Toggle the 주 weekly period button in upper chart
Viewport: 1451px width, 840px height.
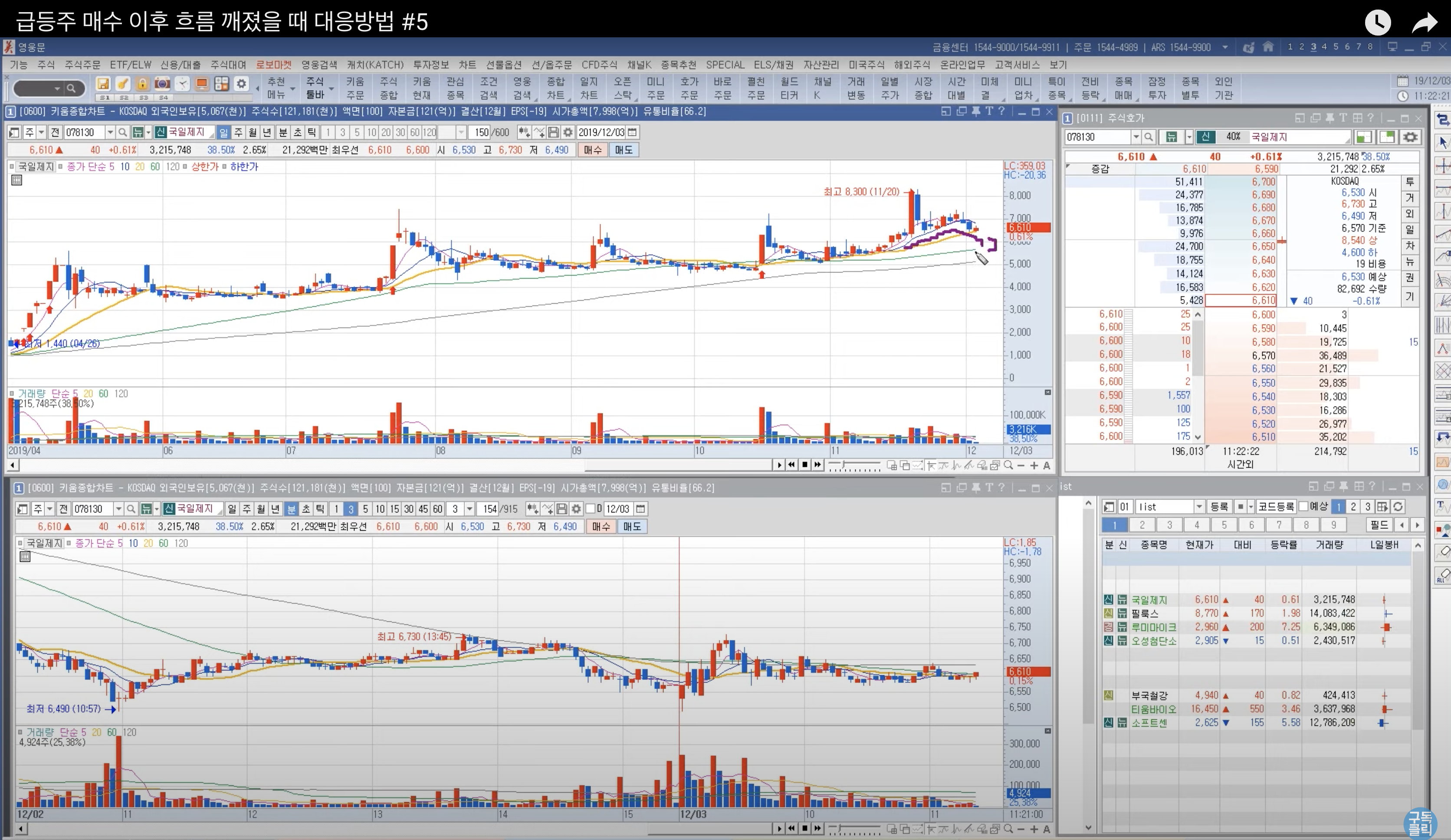click(x=238, y=132)
